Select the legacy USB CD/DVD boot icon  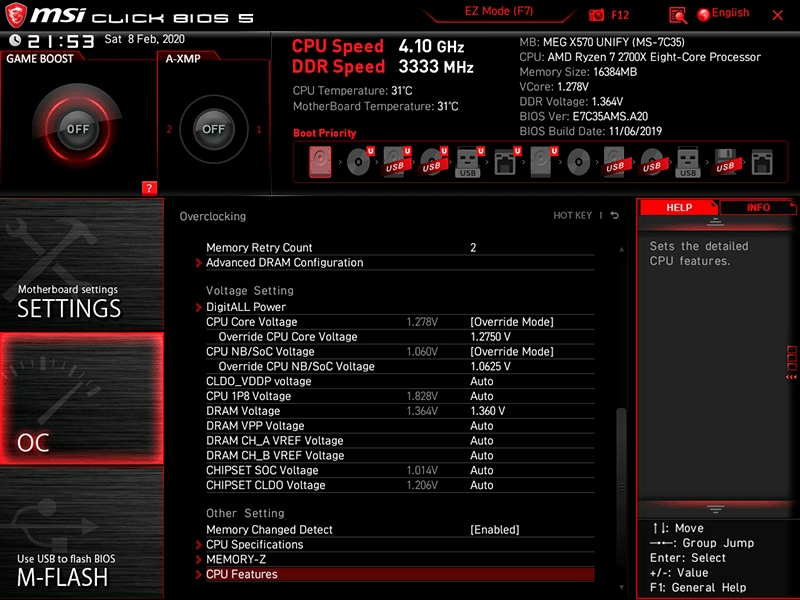652,162
